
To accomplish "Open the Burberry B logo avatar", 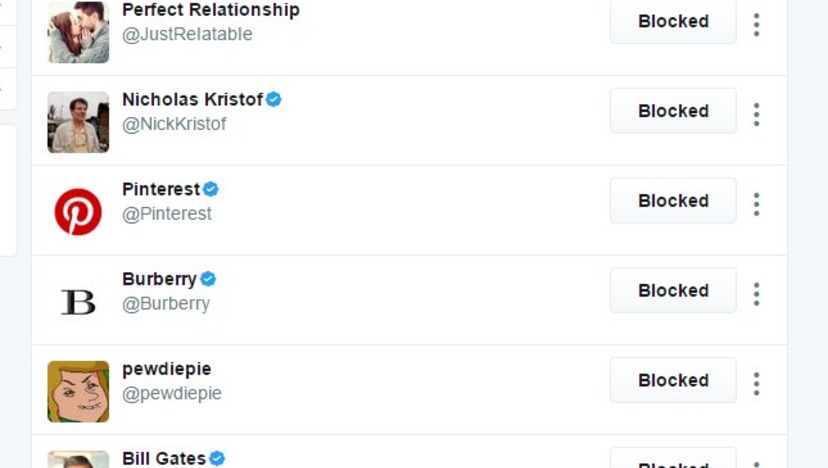I will (x=78, y=302).
